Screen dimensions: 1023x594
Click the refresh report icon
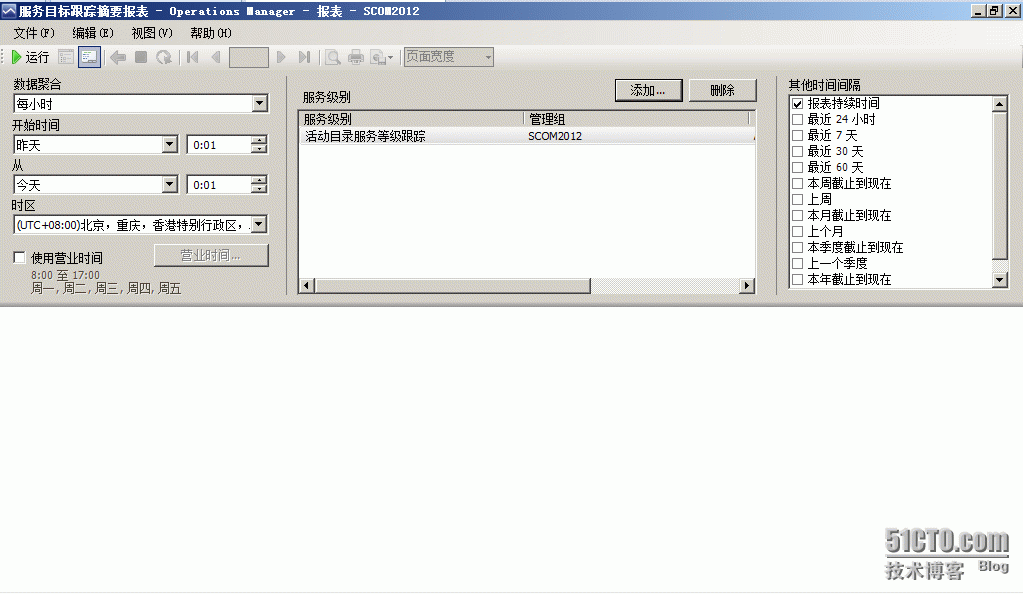[163, 57]
